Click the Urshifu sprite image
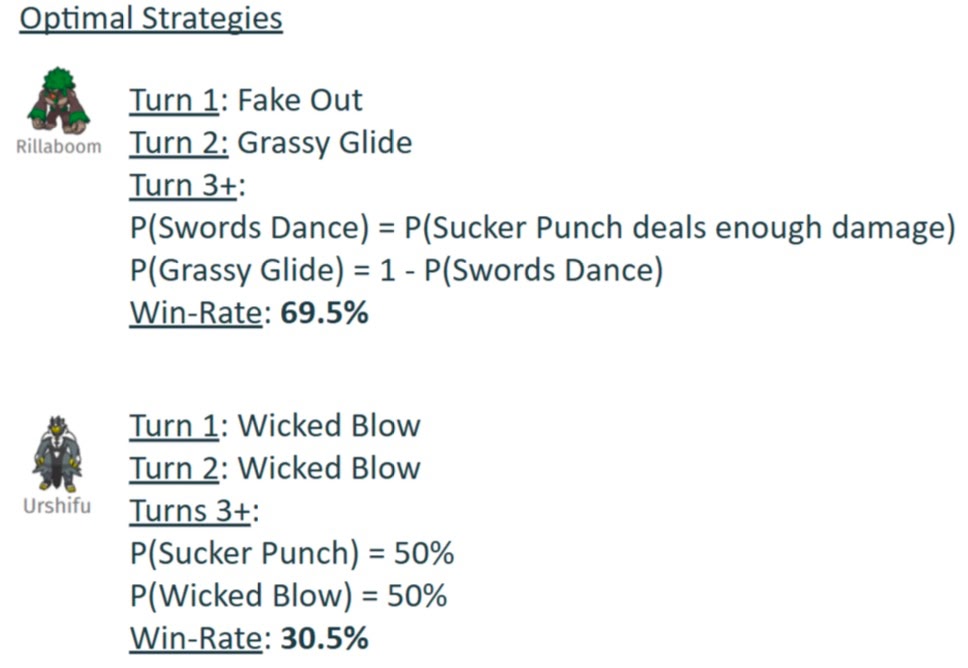 pyautogui.click(x=57, y=454)
